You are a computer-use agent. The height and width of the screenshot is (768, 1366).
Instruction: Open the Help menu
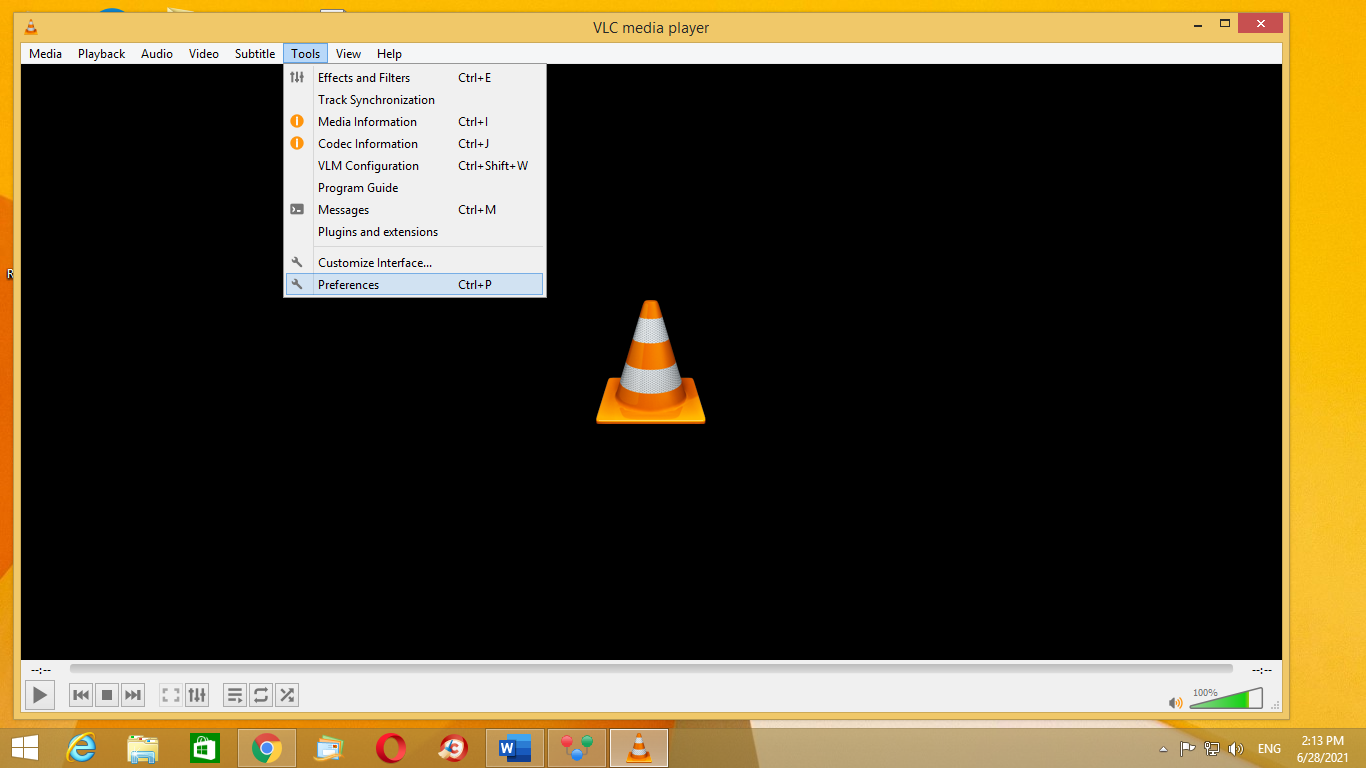(x=389, y=54)
